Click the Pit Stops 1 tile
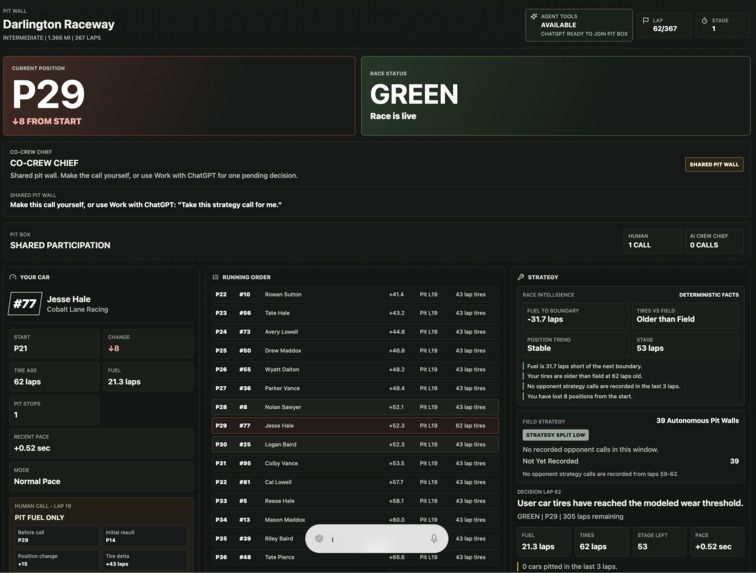Viewport: 756px width, 573px height. point(54,410)
